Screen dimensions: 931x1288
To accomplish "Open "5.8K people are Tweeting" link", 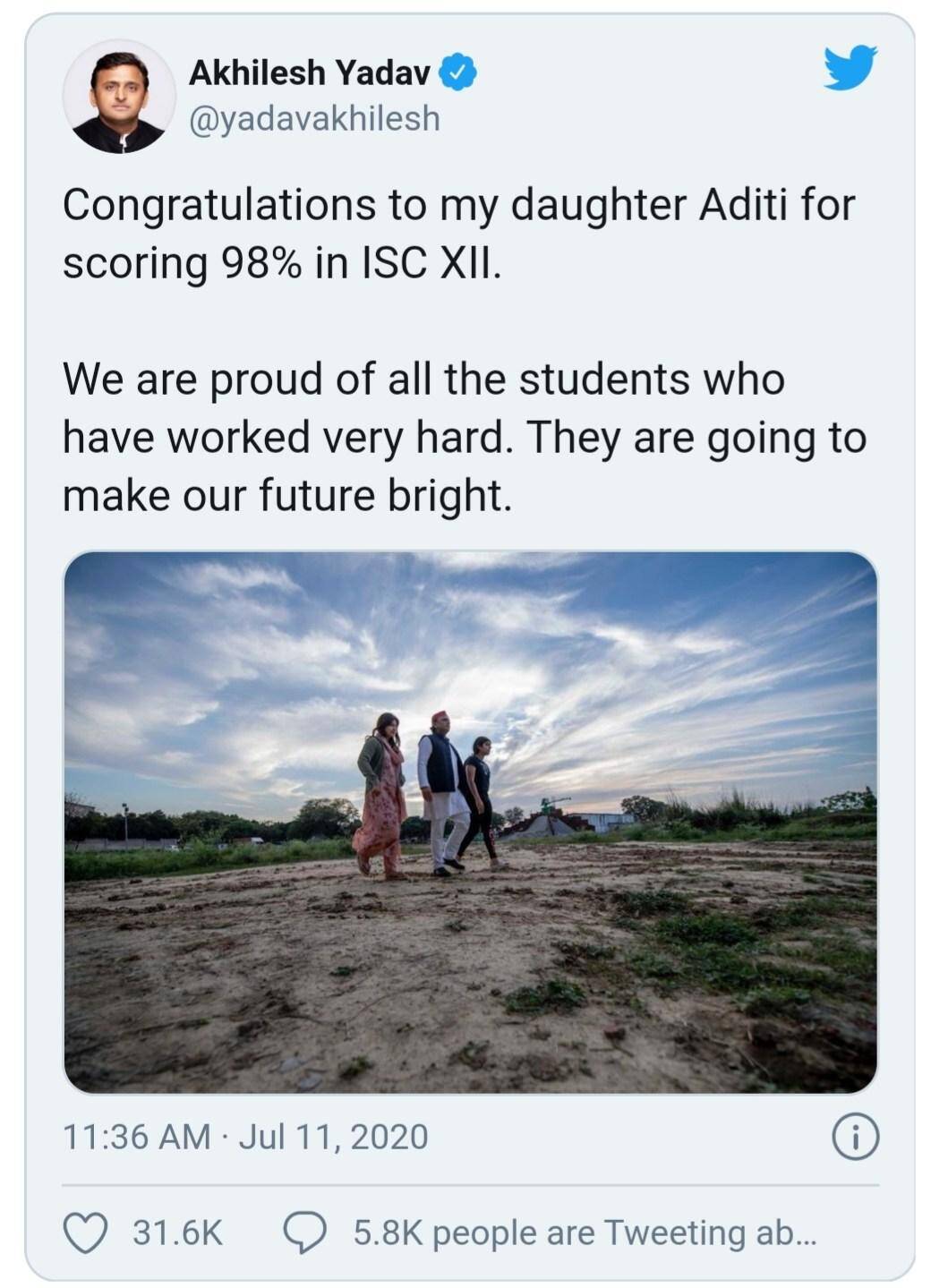I will click(584, 1233).
